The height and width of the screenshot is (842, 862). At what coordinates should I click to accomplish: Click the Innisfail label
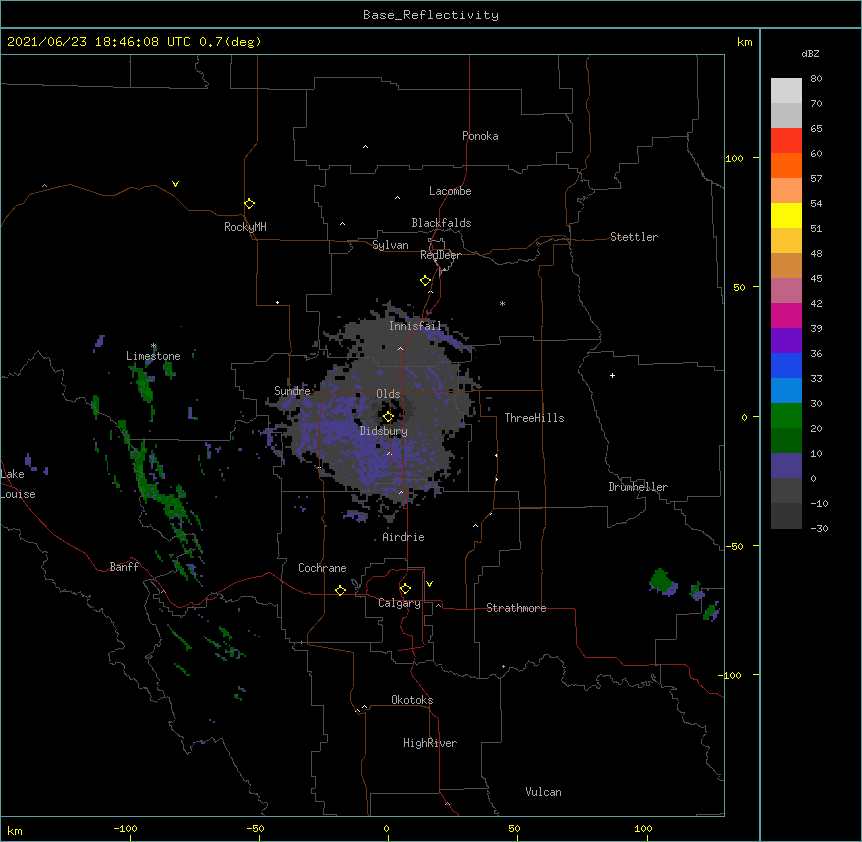[x=415, y=326]
